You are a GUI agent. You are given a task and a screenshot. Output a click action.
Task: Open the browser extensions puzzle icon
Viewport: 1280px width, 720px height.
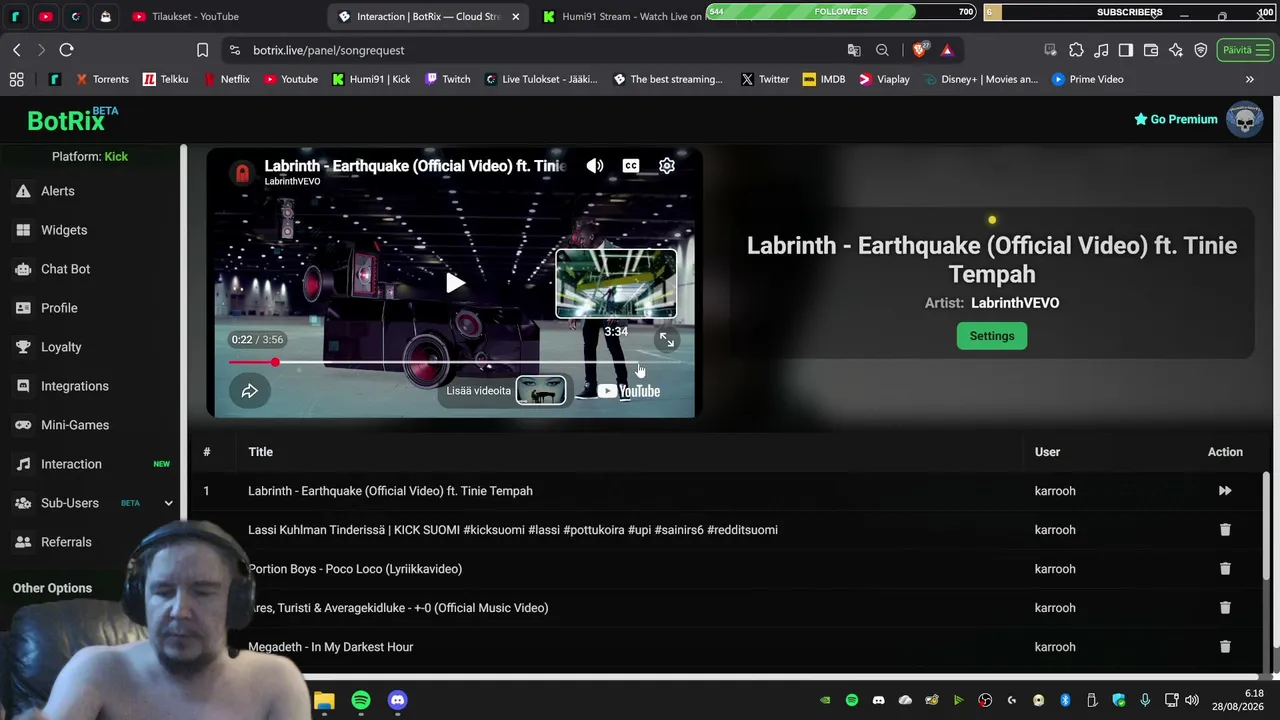tap(1076, 50)
